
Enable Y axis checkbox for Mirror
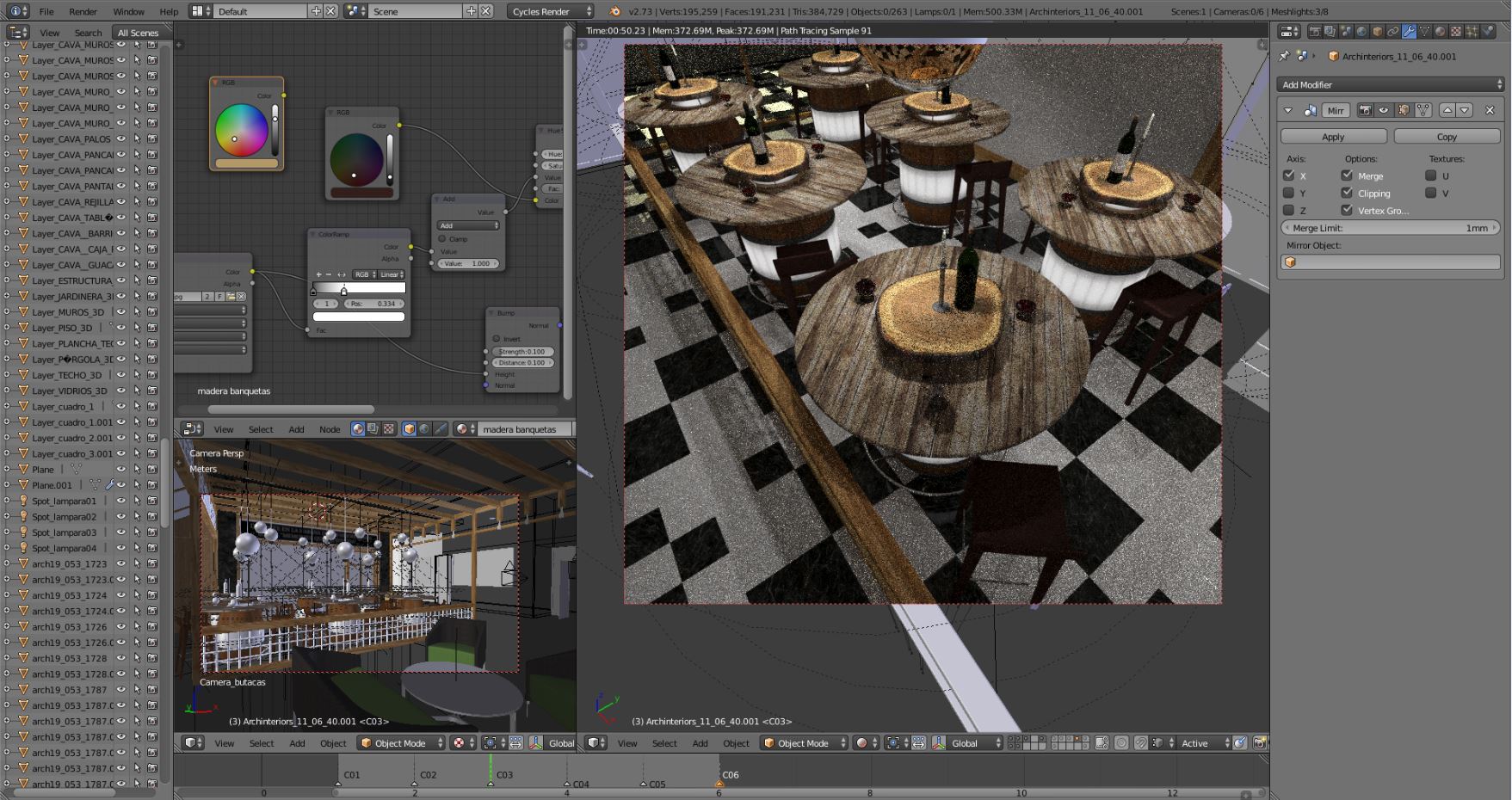pos(1288,194)
